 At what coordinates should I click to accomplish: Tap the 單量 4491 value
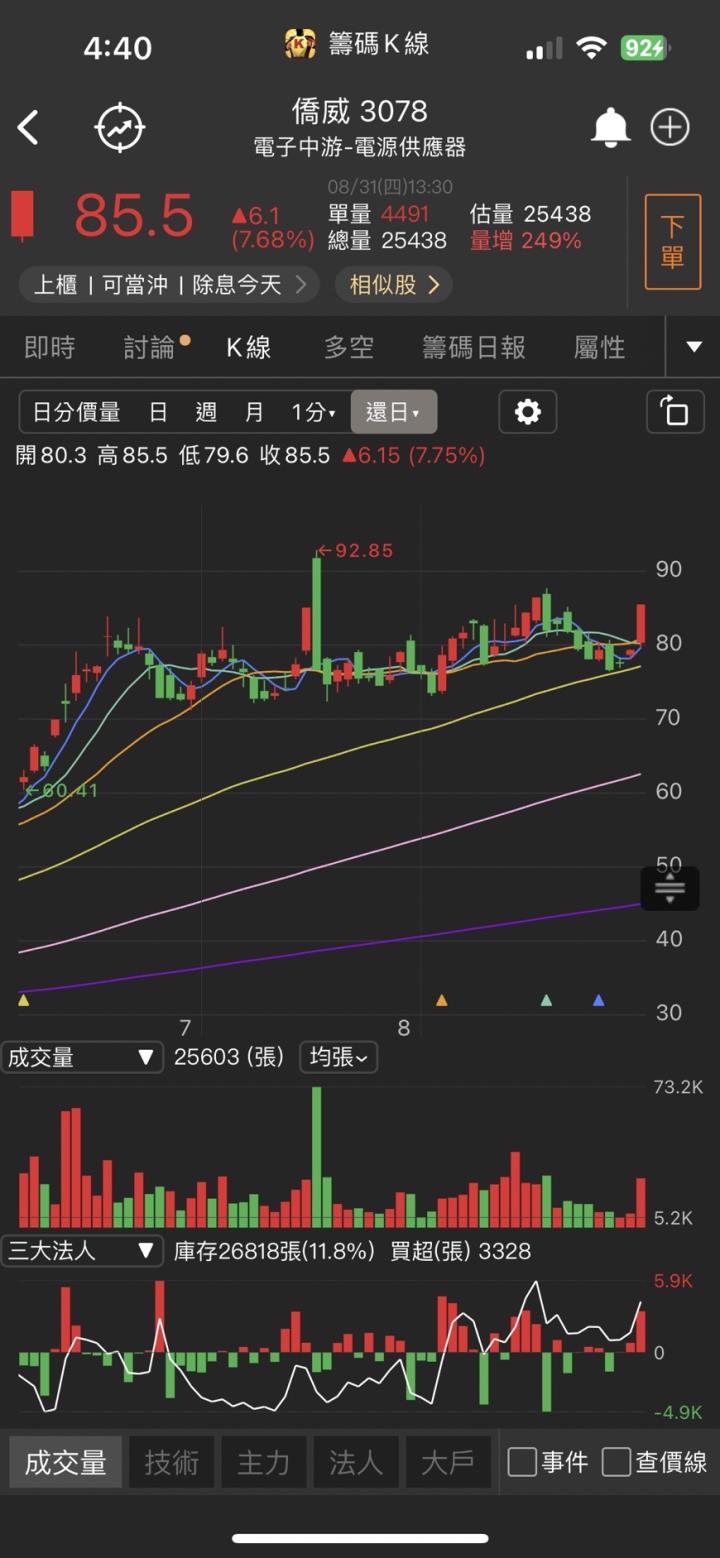[379, 214]
